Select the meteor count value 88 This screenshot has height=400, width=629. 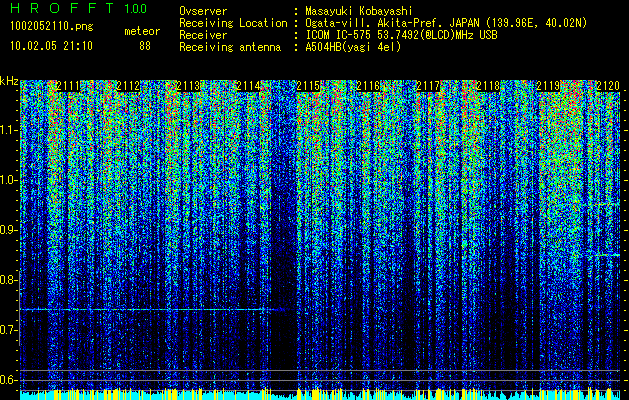(x=145, y=46)
